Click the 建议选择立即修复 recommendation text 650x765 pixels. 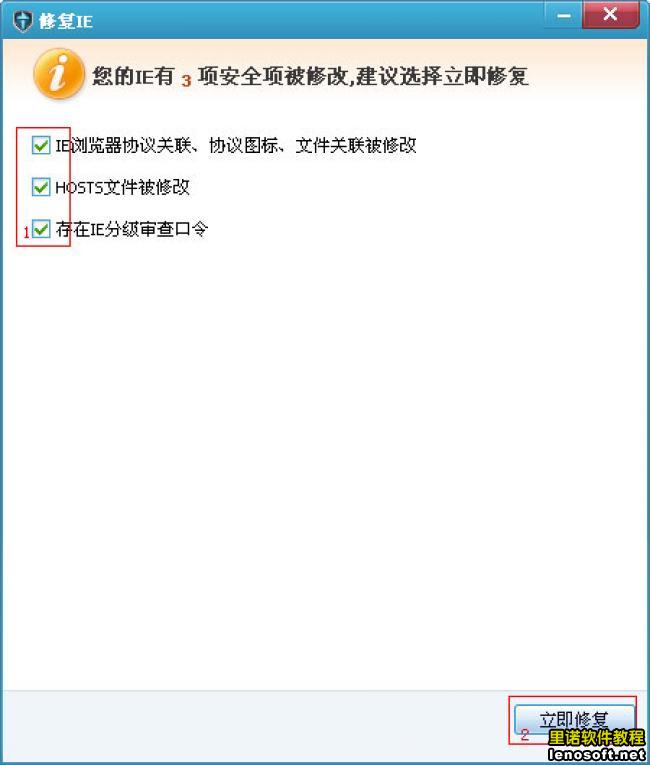pos(442,76)
